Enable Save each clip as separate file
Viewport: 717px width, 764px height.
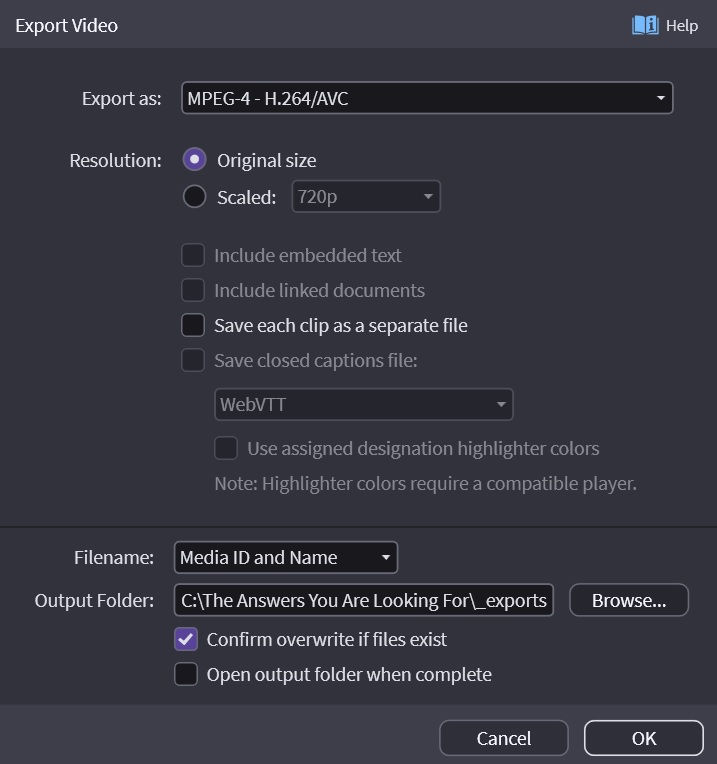[193, 325]
